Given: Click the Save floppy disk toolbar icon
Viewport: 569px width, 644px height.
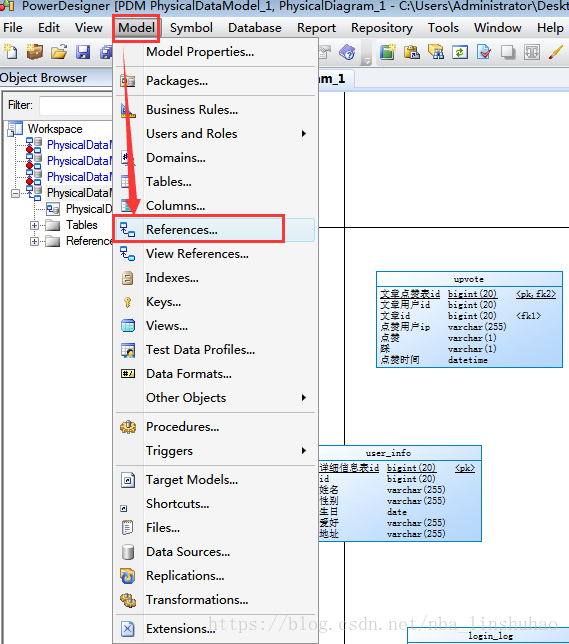Looking at the screenshot, I should coord(83,52).
